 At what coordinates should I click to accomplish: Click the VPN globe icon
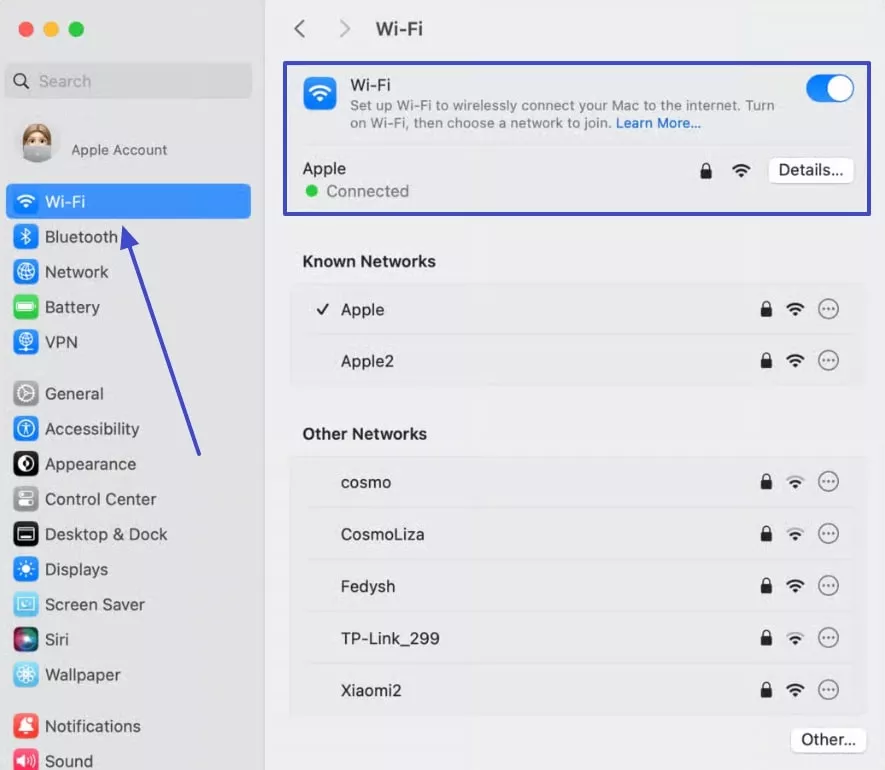26,342
